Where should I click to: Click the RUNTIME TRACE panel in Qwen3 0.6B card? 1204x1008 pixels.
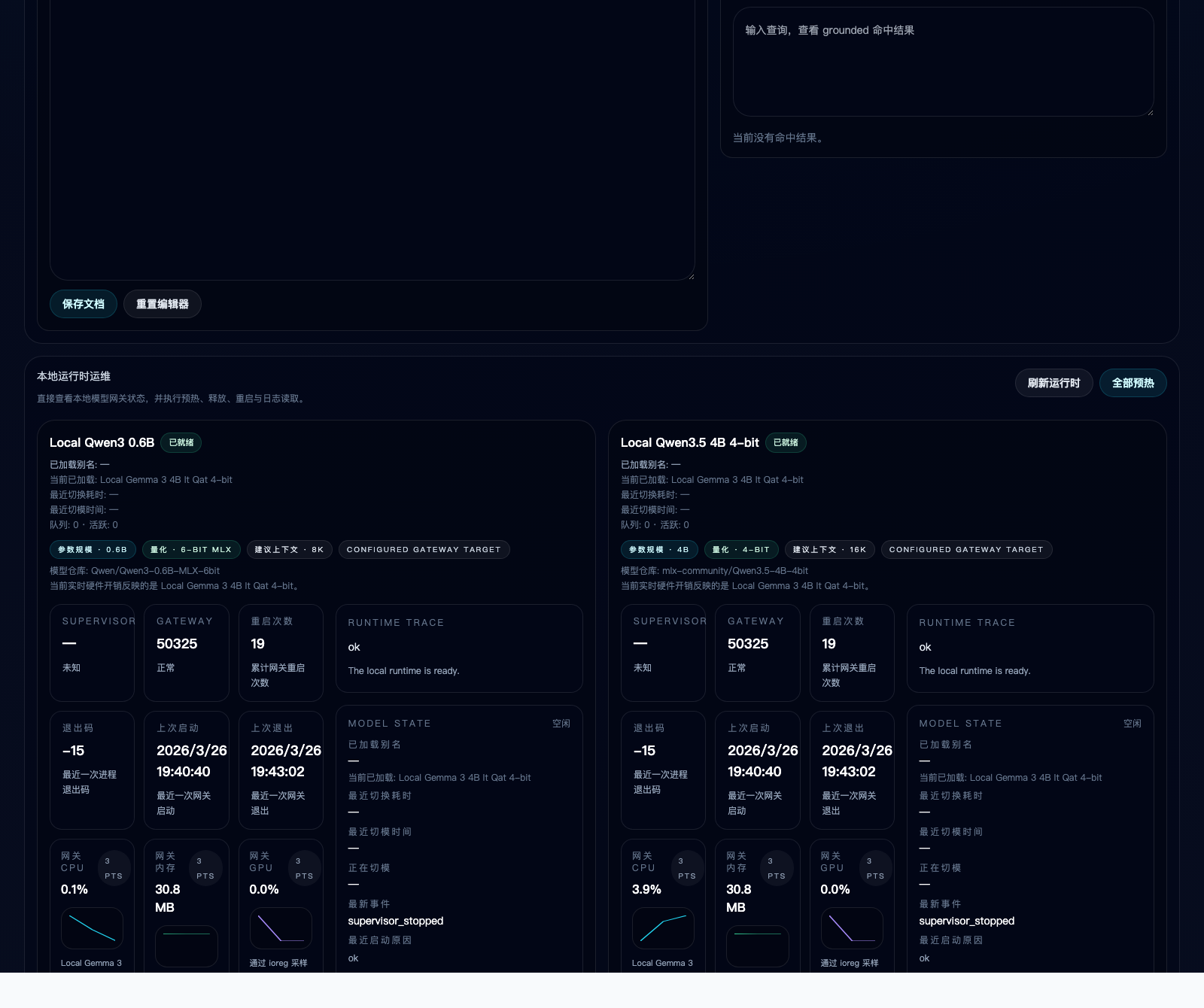coord(459,648)
